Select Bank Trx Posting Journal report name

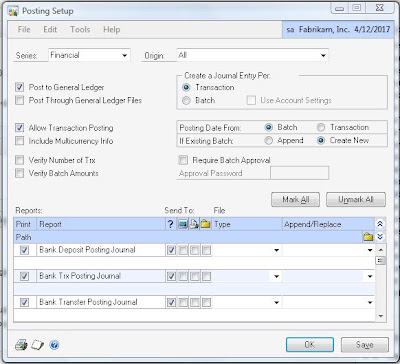click(80, 276)
